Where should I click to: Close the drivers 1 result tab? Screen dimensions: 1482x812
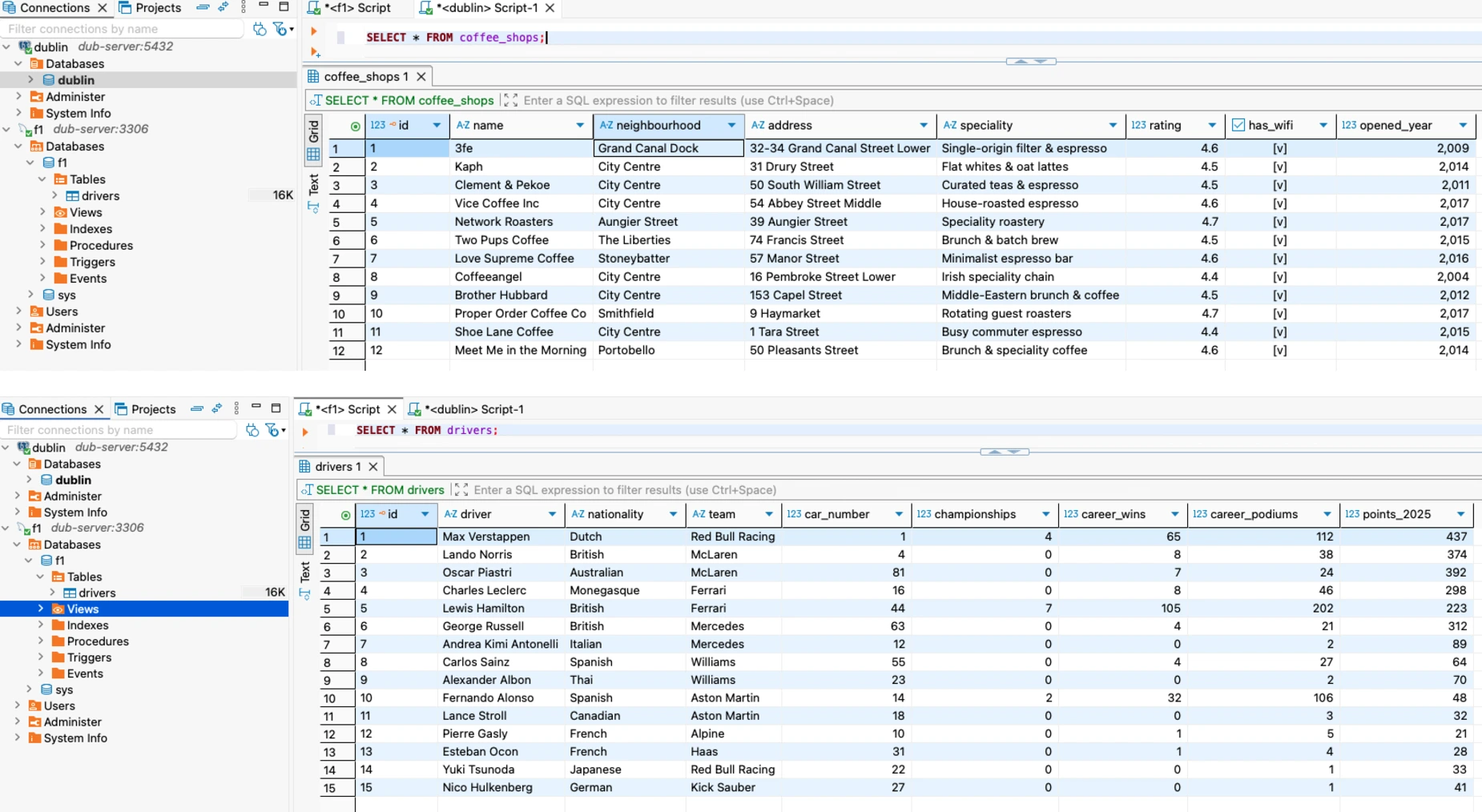click(x=373, y=466)
